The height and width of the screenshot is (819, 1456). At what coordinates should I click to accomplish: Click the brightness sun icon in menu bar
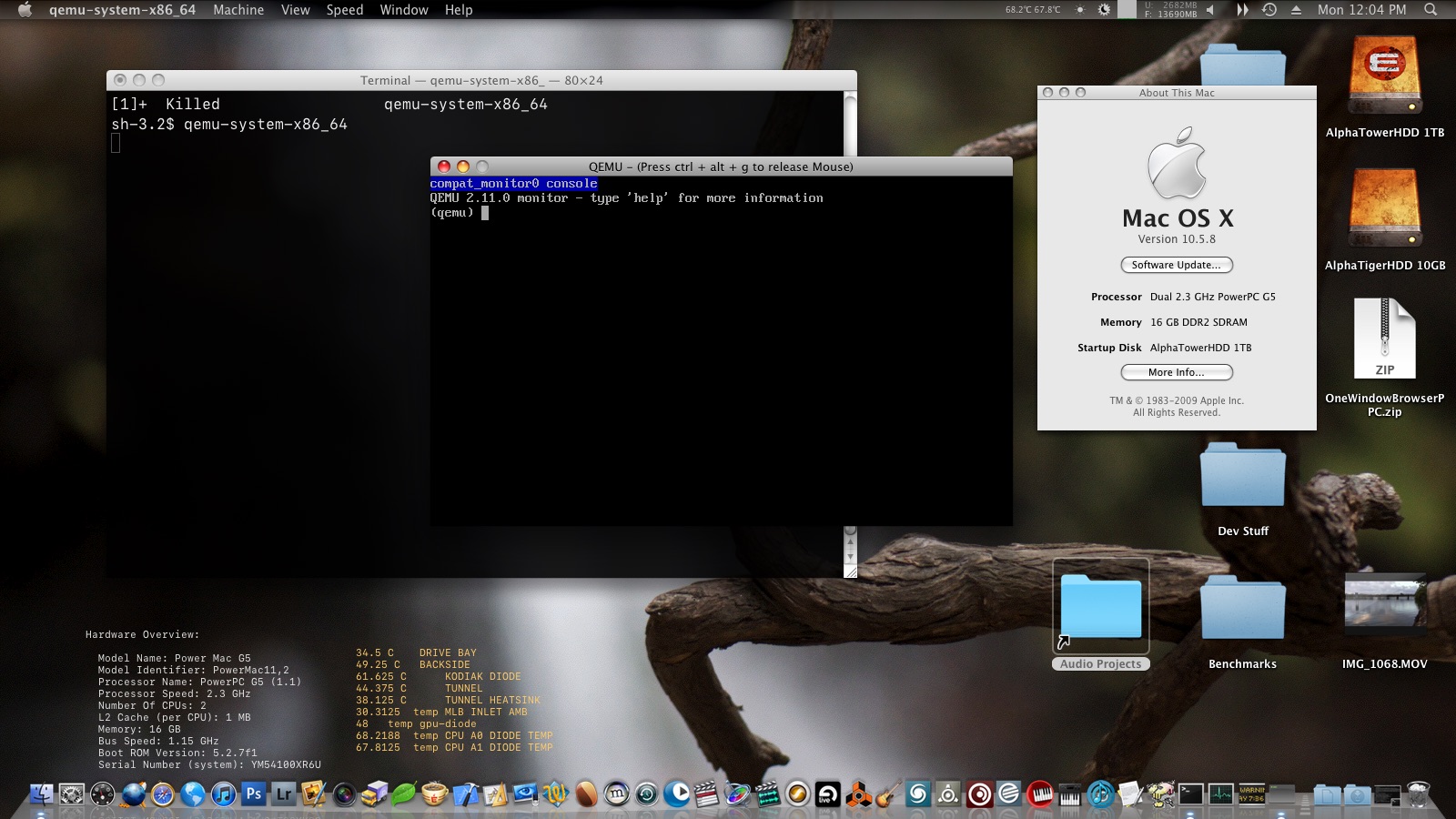click(1079, 9)
